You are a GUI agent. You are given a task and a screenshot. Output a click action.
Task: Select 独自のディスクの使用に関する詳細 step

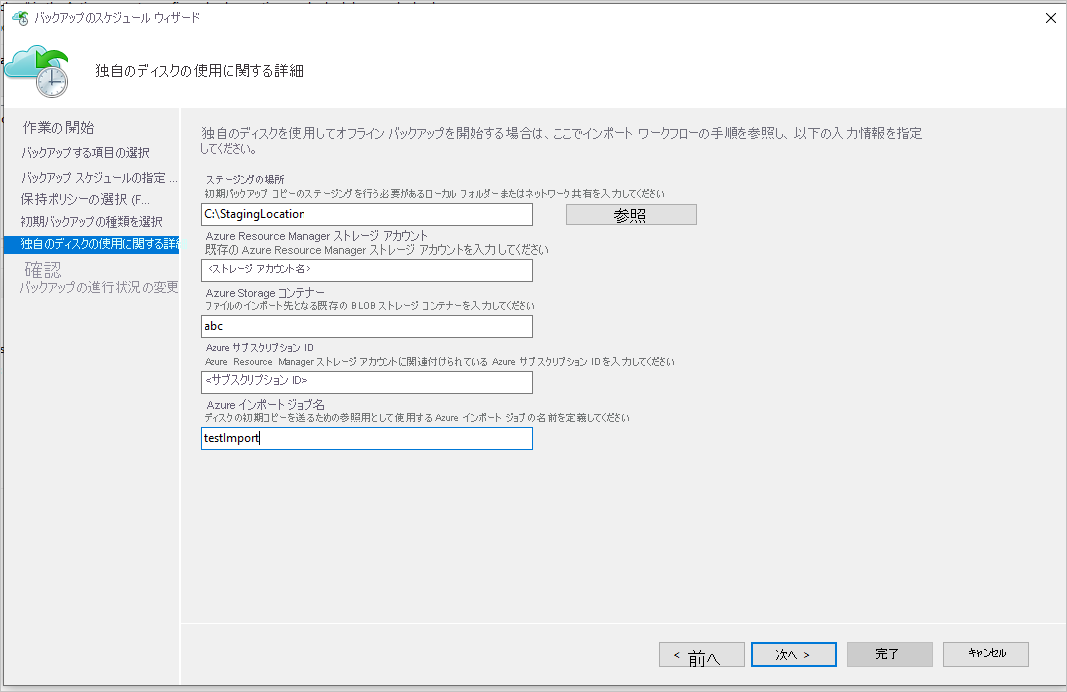(91, 244)
